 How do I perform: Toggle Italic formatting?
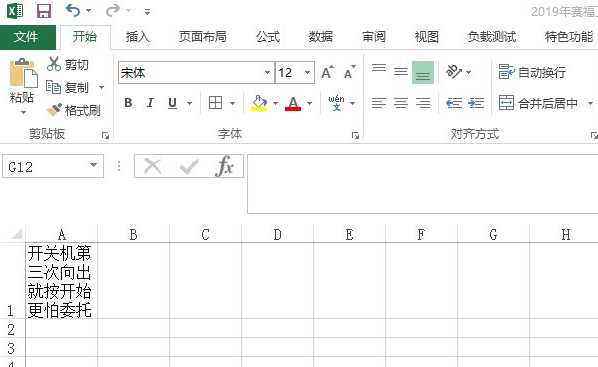click(150, 103)
